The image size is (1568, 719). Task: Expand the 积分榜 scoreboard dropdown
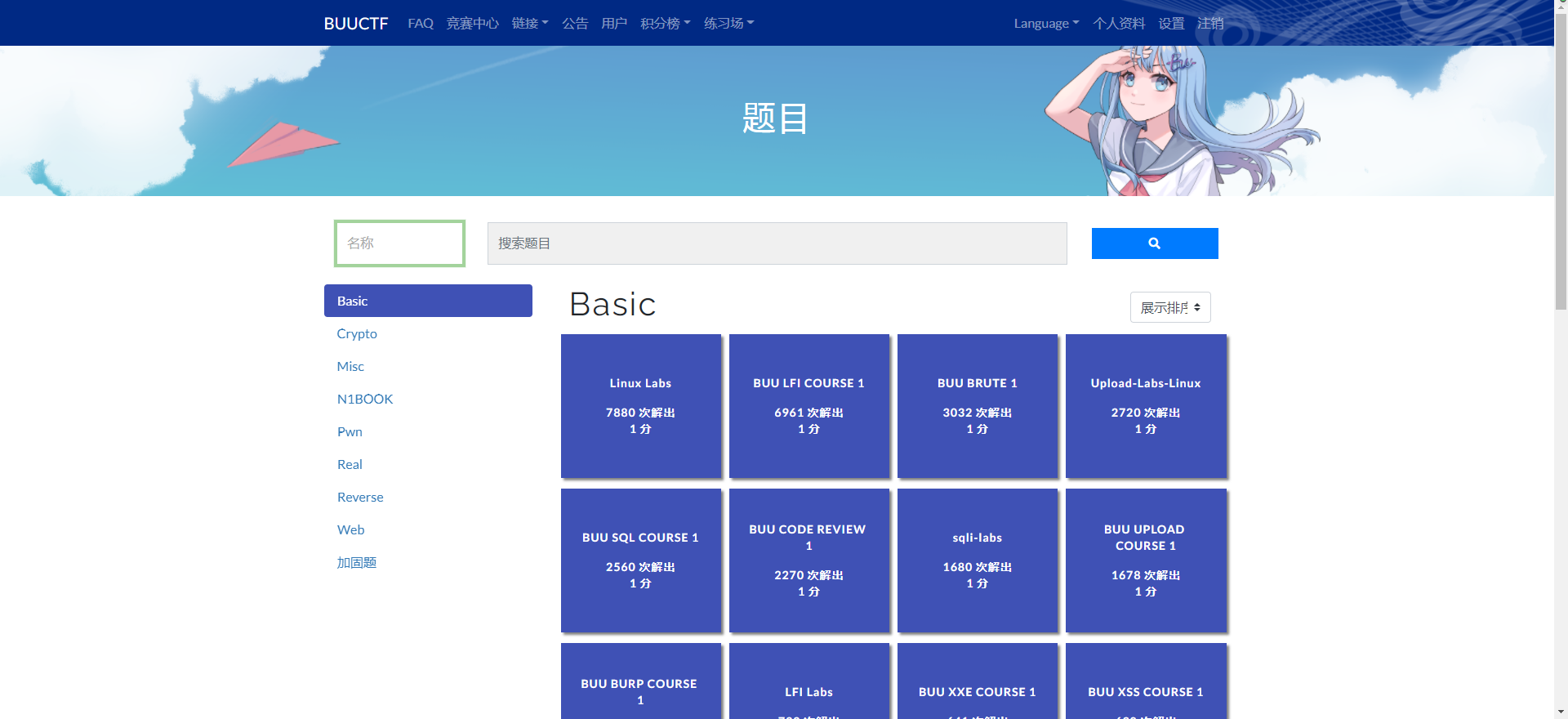tap(665, 24)
